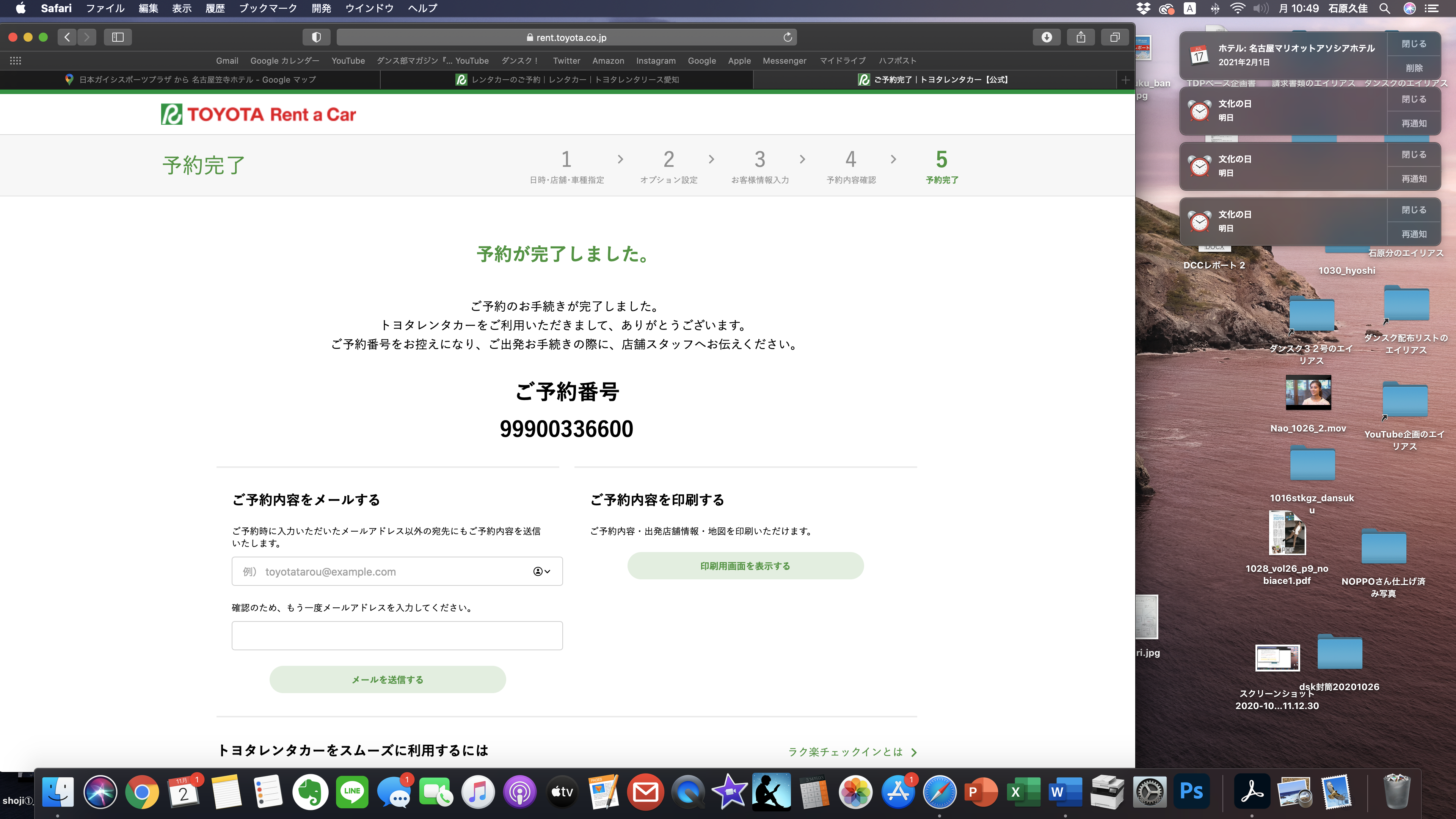This screenshot has width=1456, height=819.
Task: Reload page using the refresh icon
Action: (788, 37)
